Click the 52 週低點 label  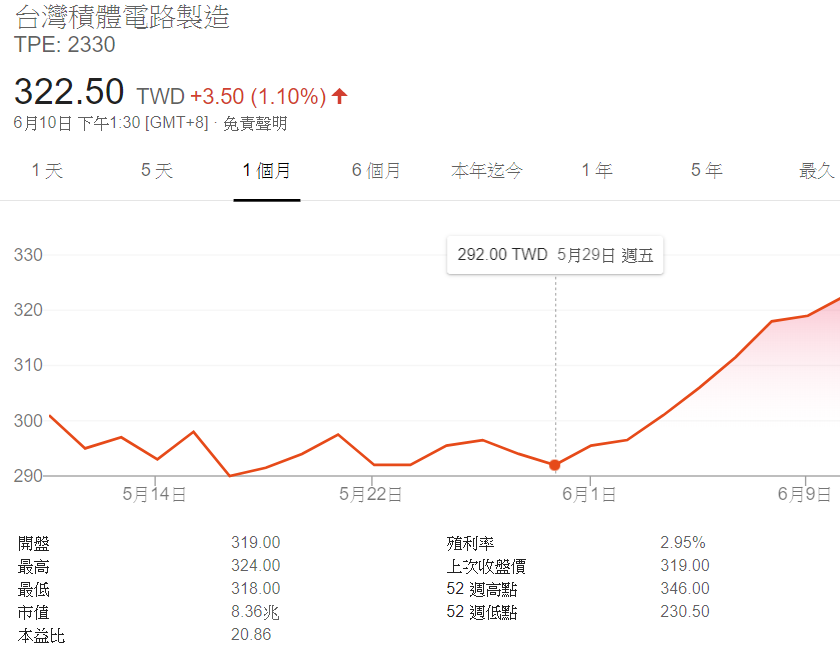pyautogui.click(x=482, y=612)
